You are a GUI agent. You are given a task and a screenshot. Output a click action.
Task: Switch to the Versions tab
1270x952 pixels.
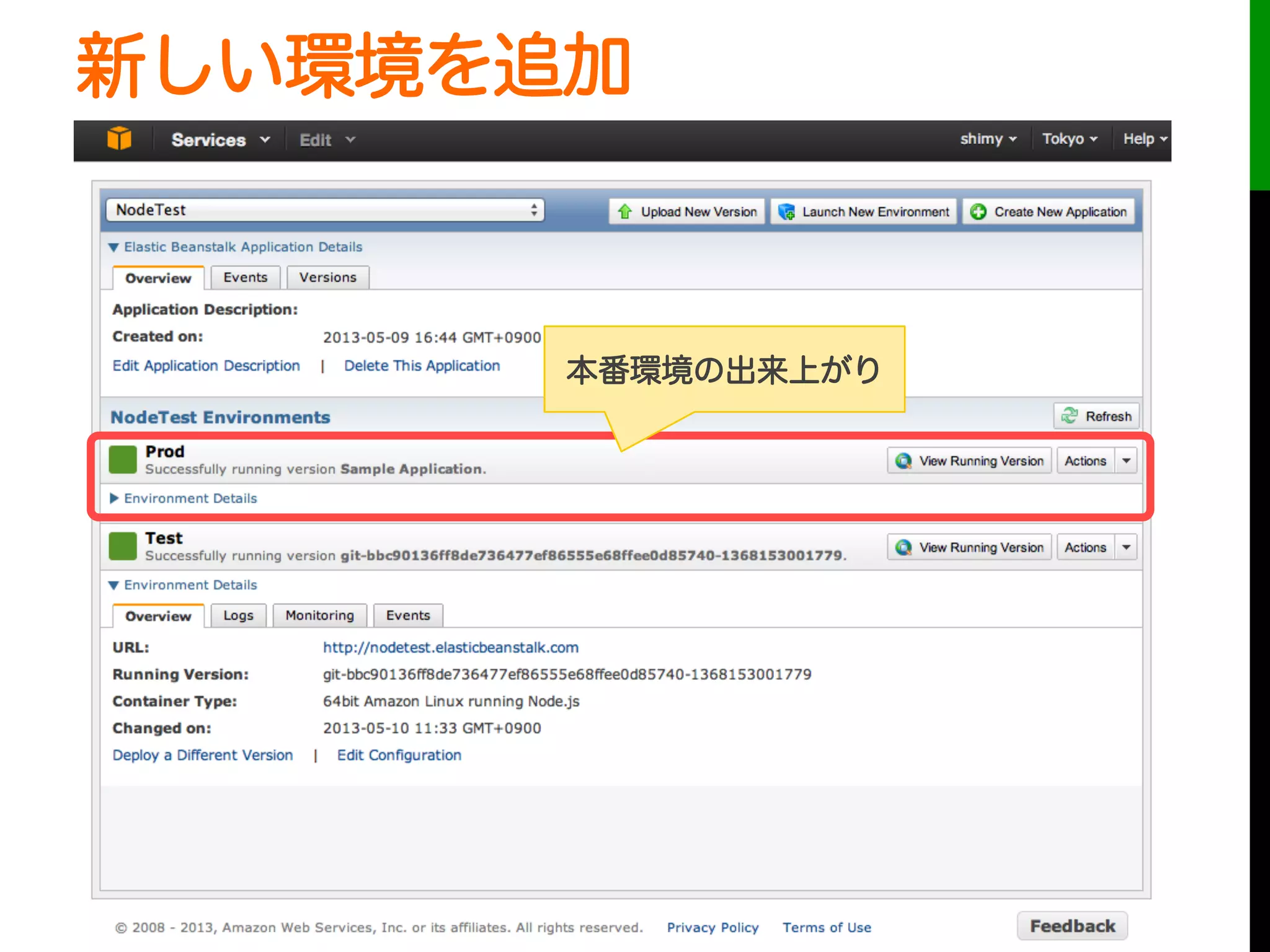[x=327, y=278]
